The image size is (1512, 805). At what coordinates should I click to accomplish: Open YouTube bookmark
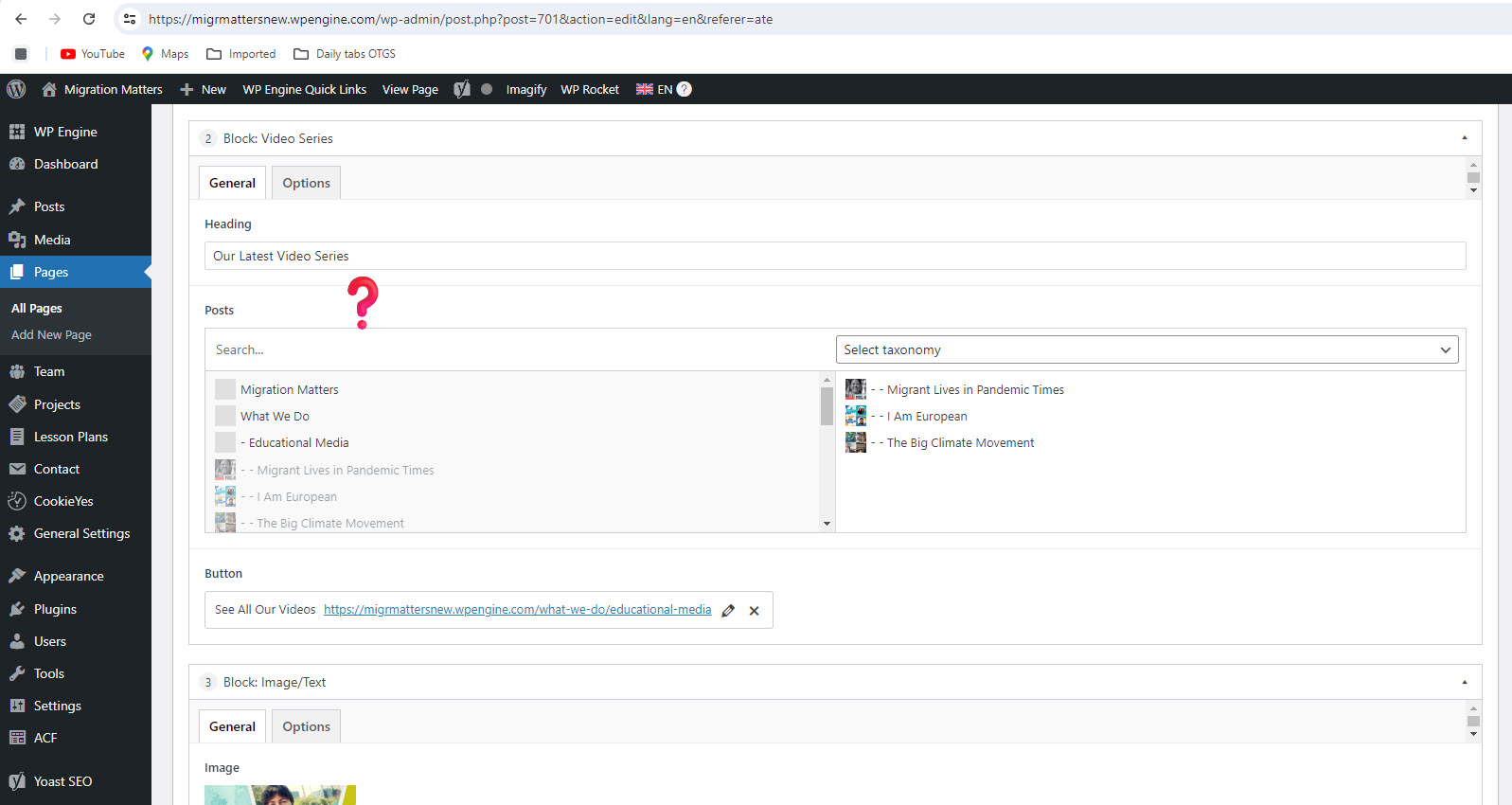click(x=93, y=54)
